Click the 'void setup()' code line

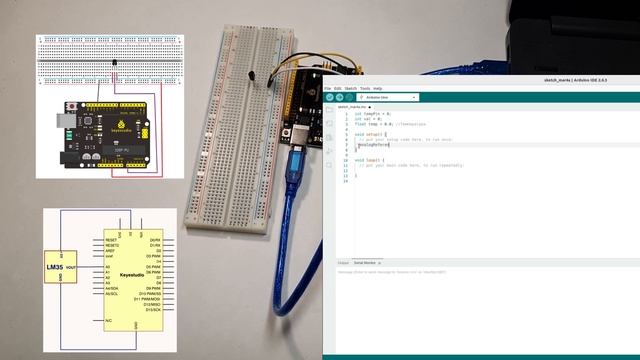pos(370,134)
